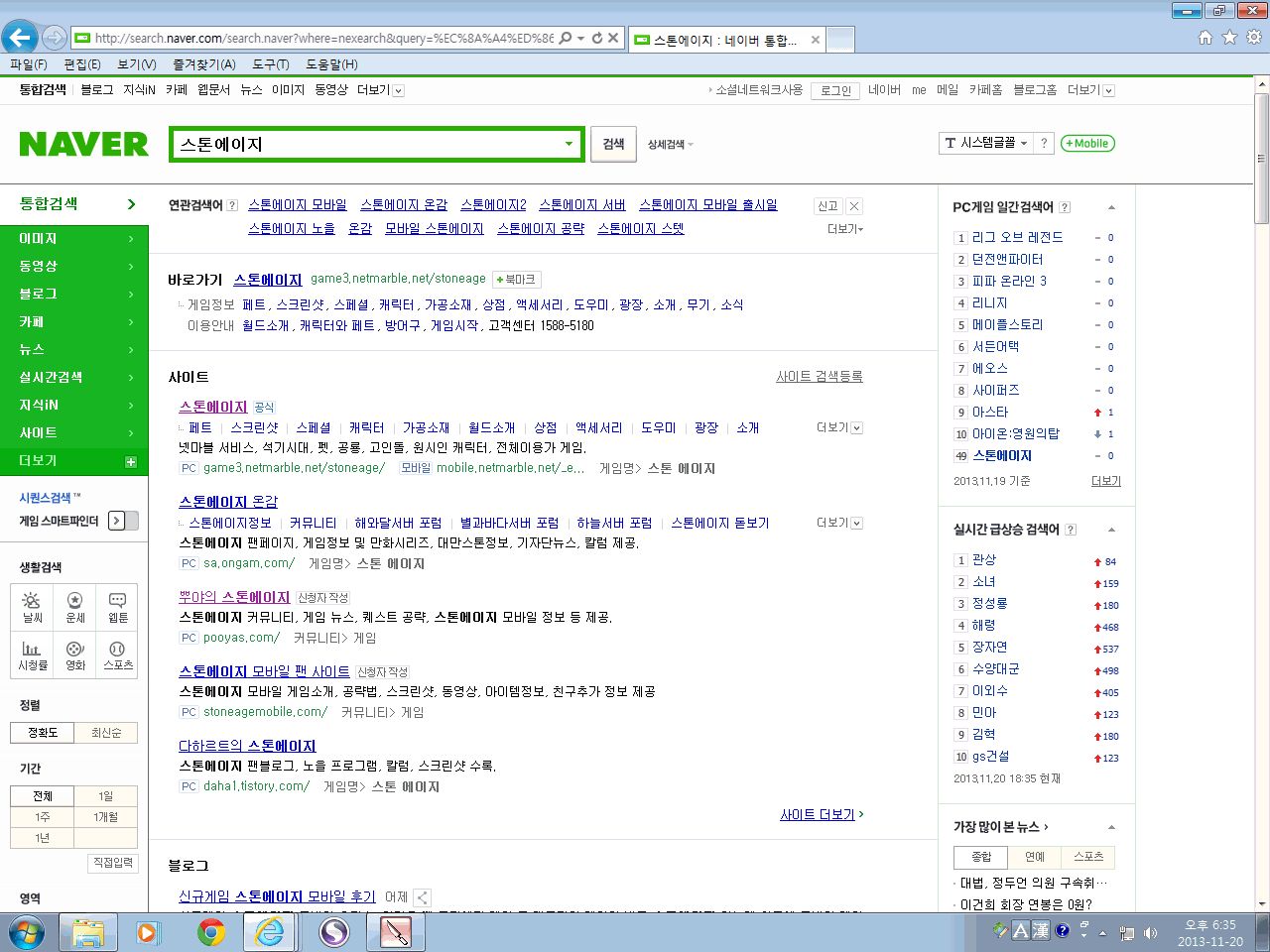Click the page vertical scrollbar thumb

(1262, 159)
